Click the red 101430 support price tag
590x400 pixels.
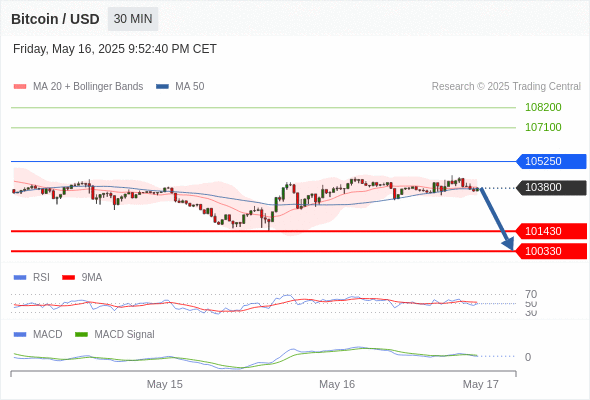point(551,231)
